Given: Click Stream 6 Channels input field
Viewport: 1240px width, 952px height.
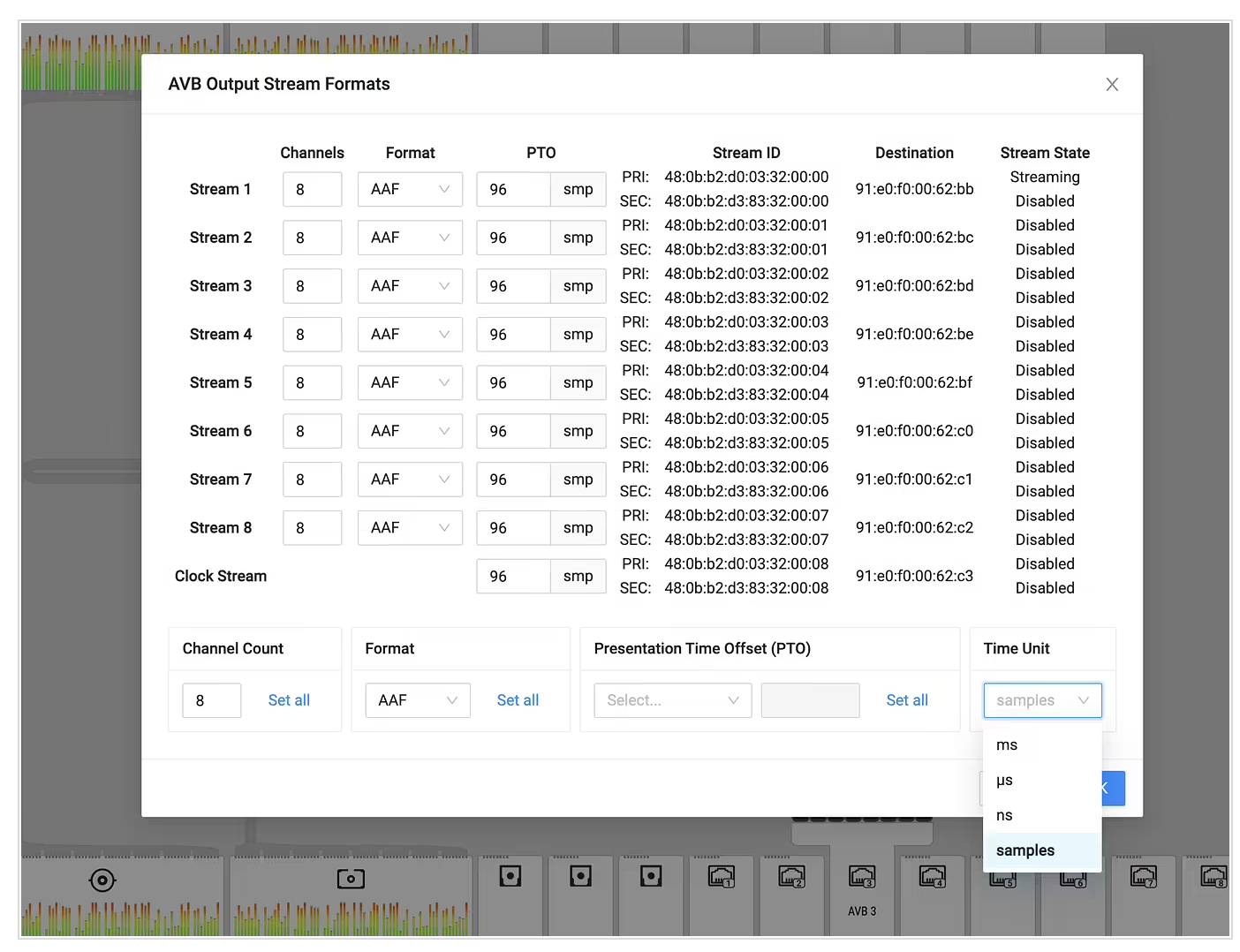Looking at the screenshot, I should click(x=313, y=431).
